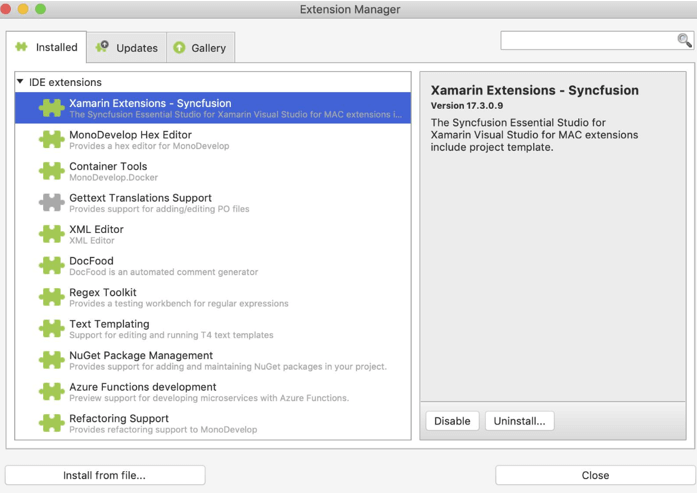The height and width of the screenshot is (493, 697).
Task: Select NuGet Package Management extension
Action: 141,360
